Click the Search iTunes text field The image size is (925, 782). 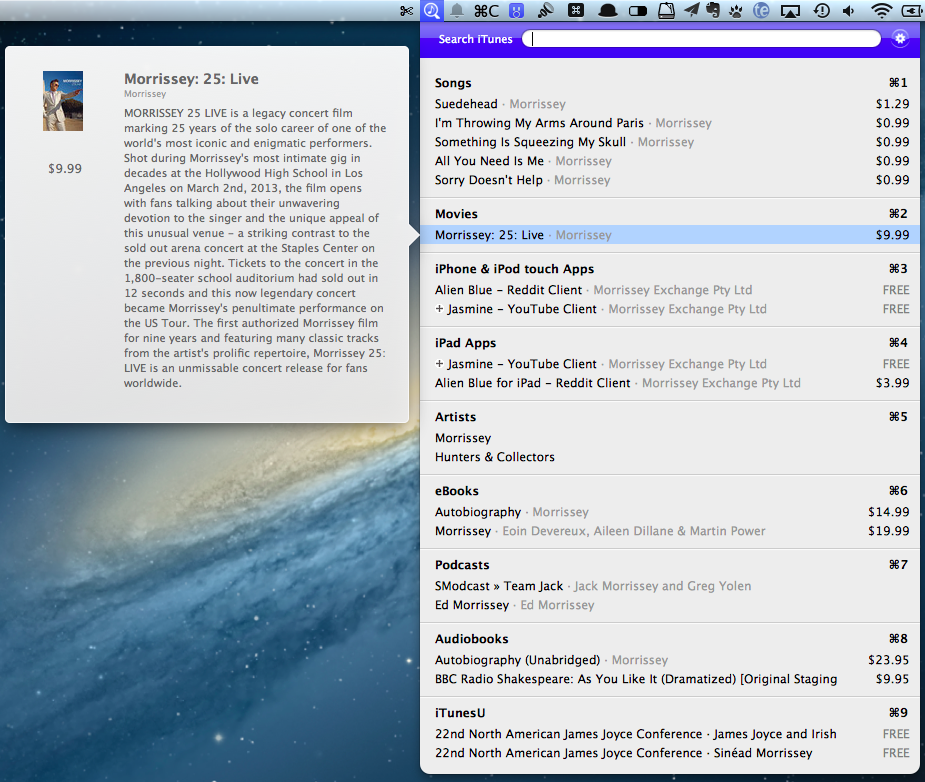(701, 39)
